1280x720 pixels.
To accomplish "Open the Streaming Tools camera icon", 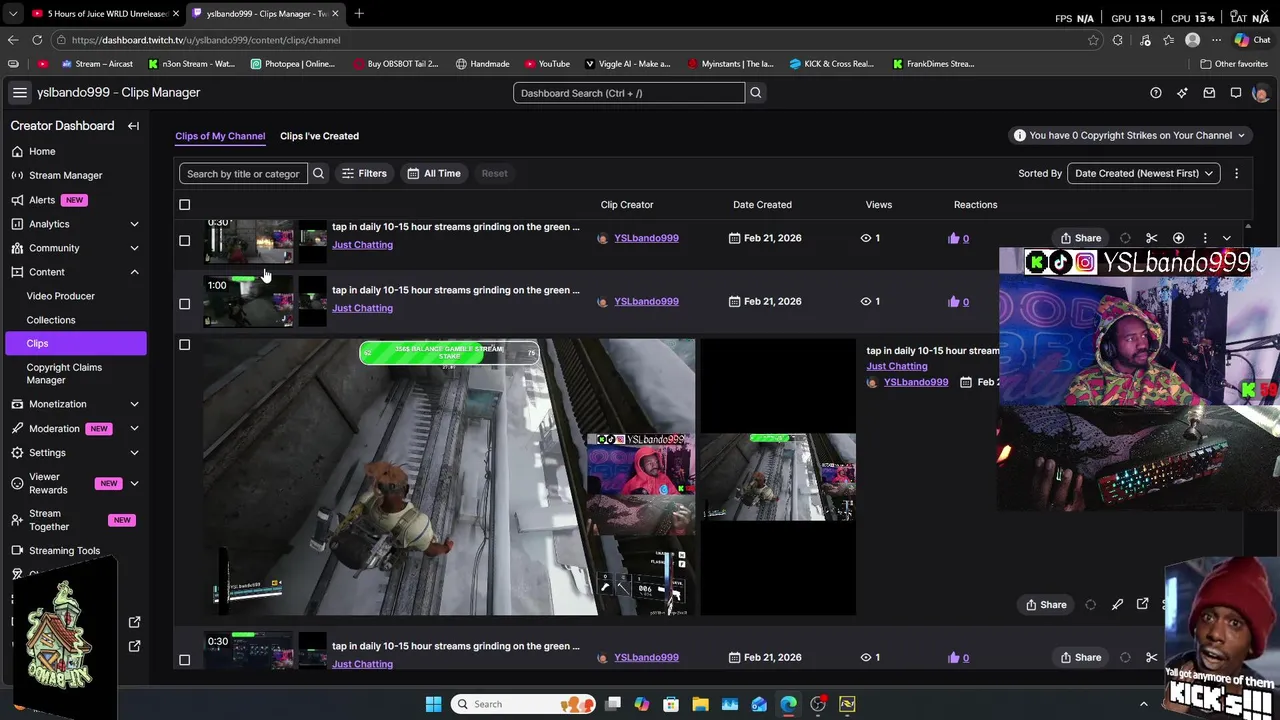I will coord(17,550).
